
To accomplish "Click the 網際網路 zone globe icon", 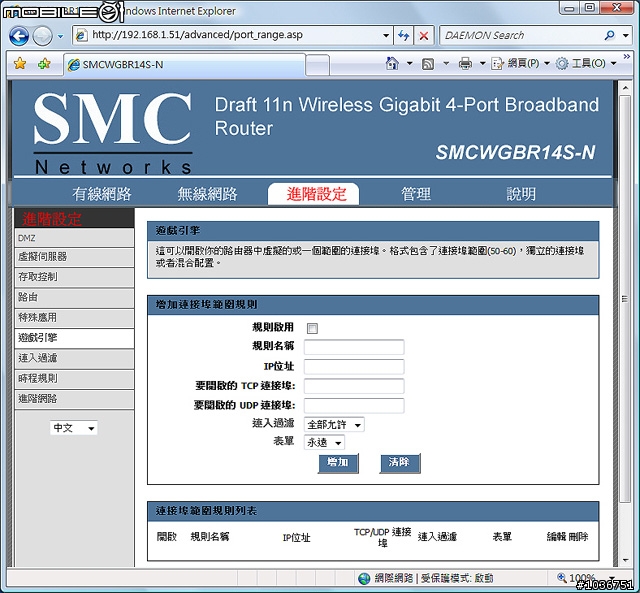I will pos(364,578).
